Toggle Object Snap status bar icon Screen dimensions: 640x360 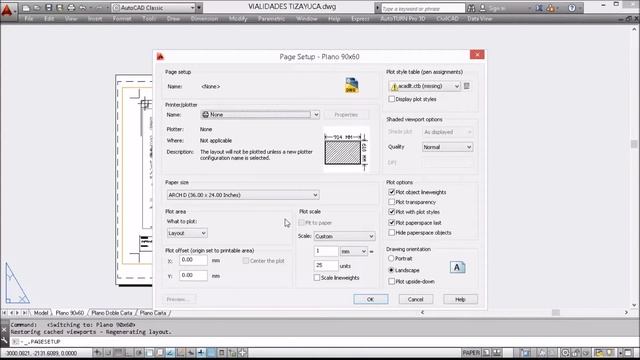[149, 353]
